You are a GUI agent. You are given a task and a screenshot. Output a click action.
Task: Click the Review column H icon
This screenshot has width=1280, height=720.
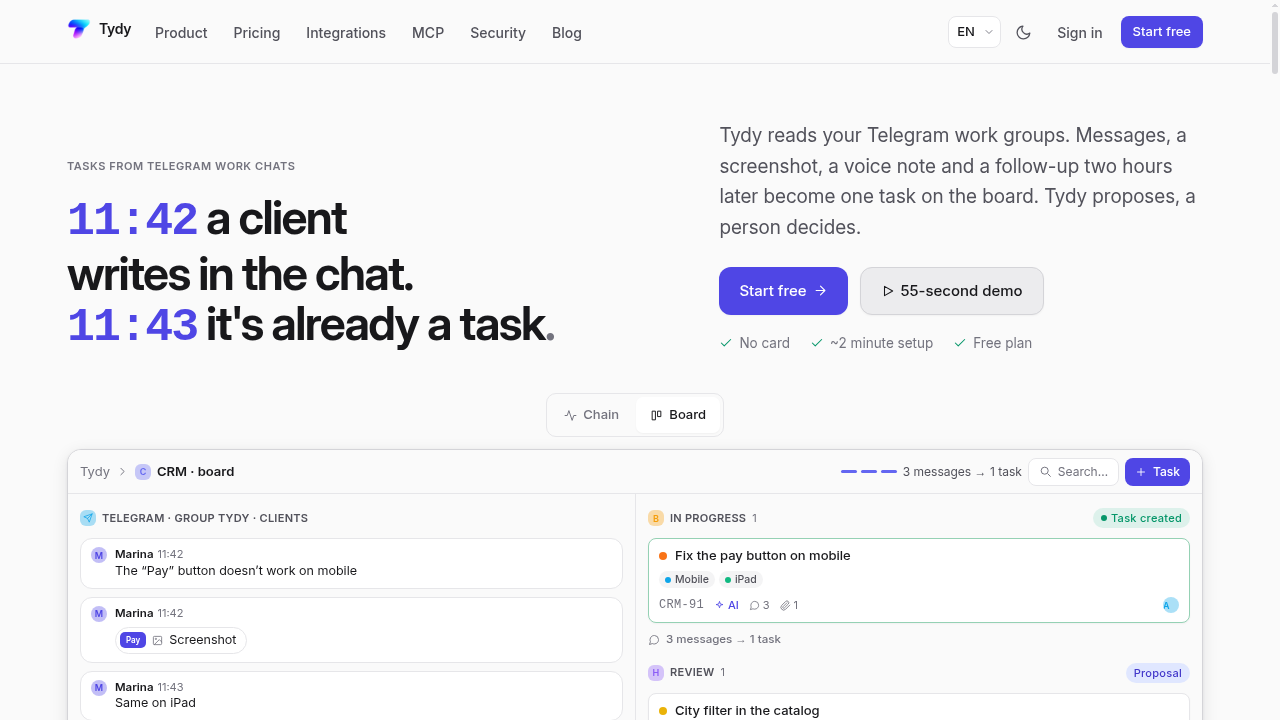pos(656,673)
